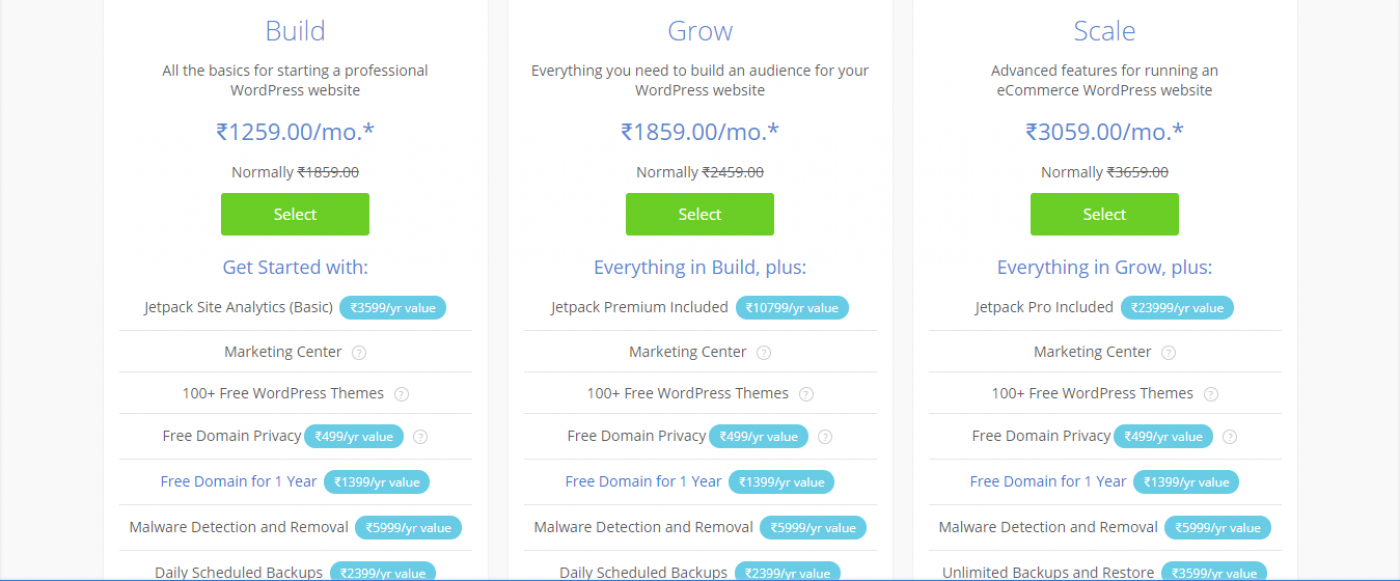1400x581 pixels.
Task: Show info icon for Scale Domain Privacy
Action: coord(1230,437)
